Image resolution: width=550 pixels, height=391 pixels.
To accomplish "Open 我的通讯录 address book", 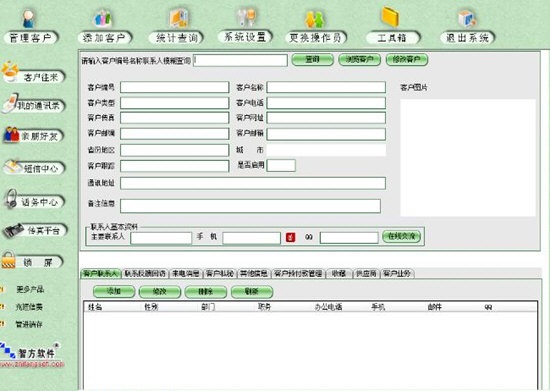I will pos(34,104).
